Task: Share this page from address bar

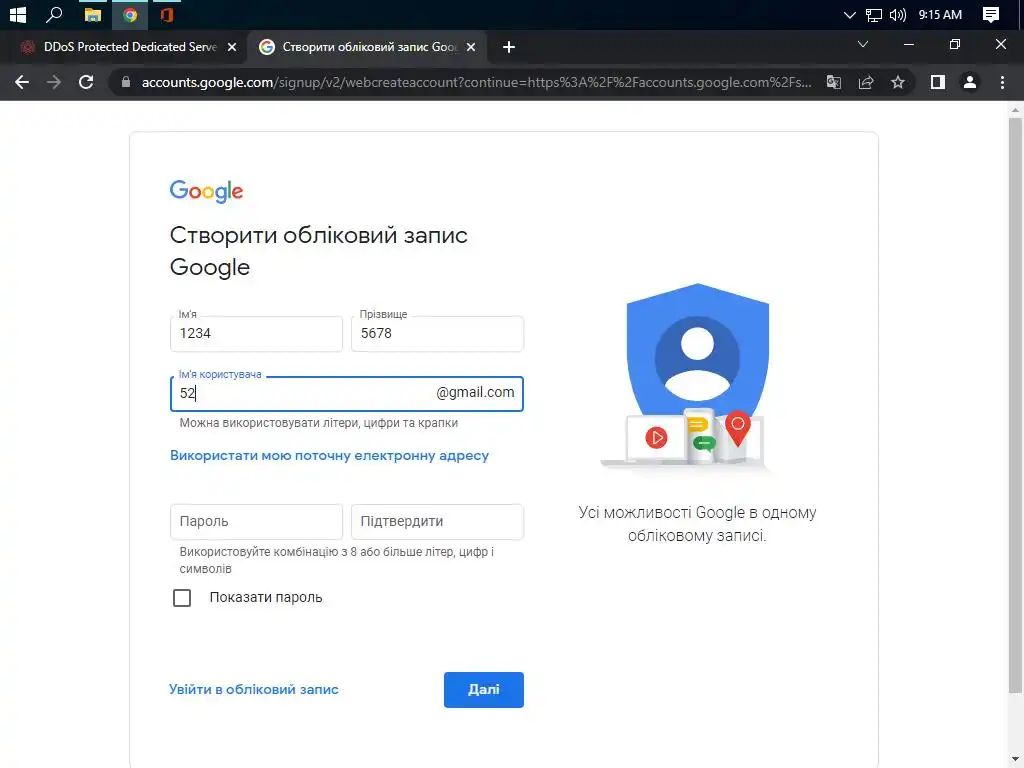Action: pos(866,82)
